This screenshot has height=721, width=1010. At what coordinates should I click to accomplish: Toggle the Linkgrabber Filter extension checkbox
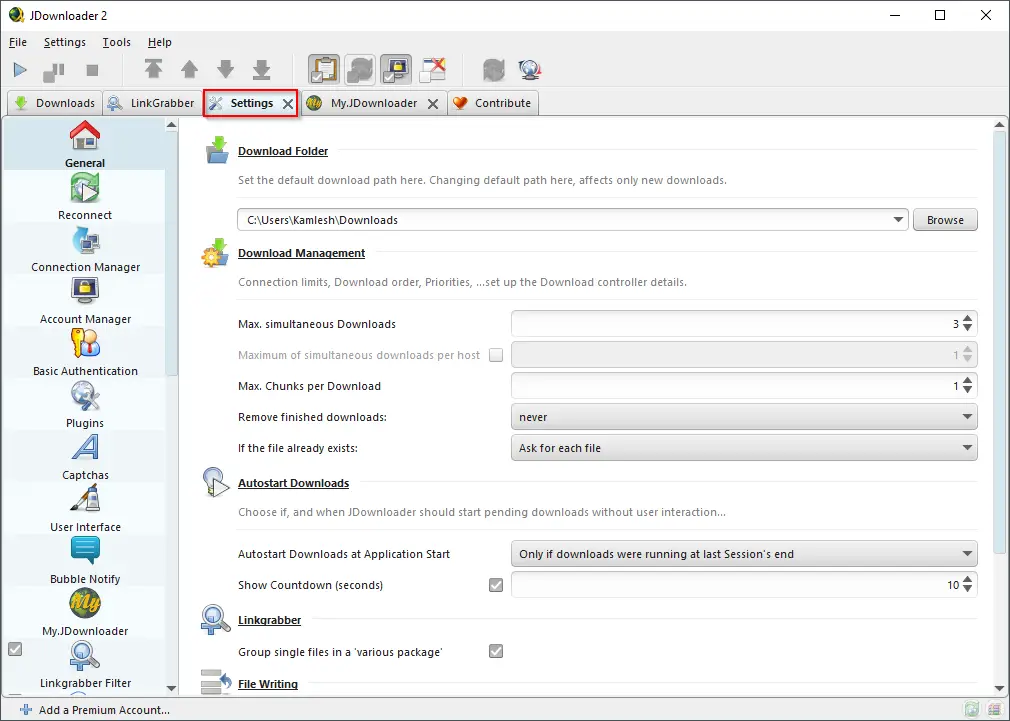click(x=15, y=649)
